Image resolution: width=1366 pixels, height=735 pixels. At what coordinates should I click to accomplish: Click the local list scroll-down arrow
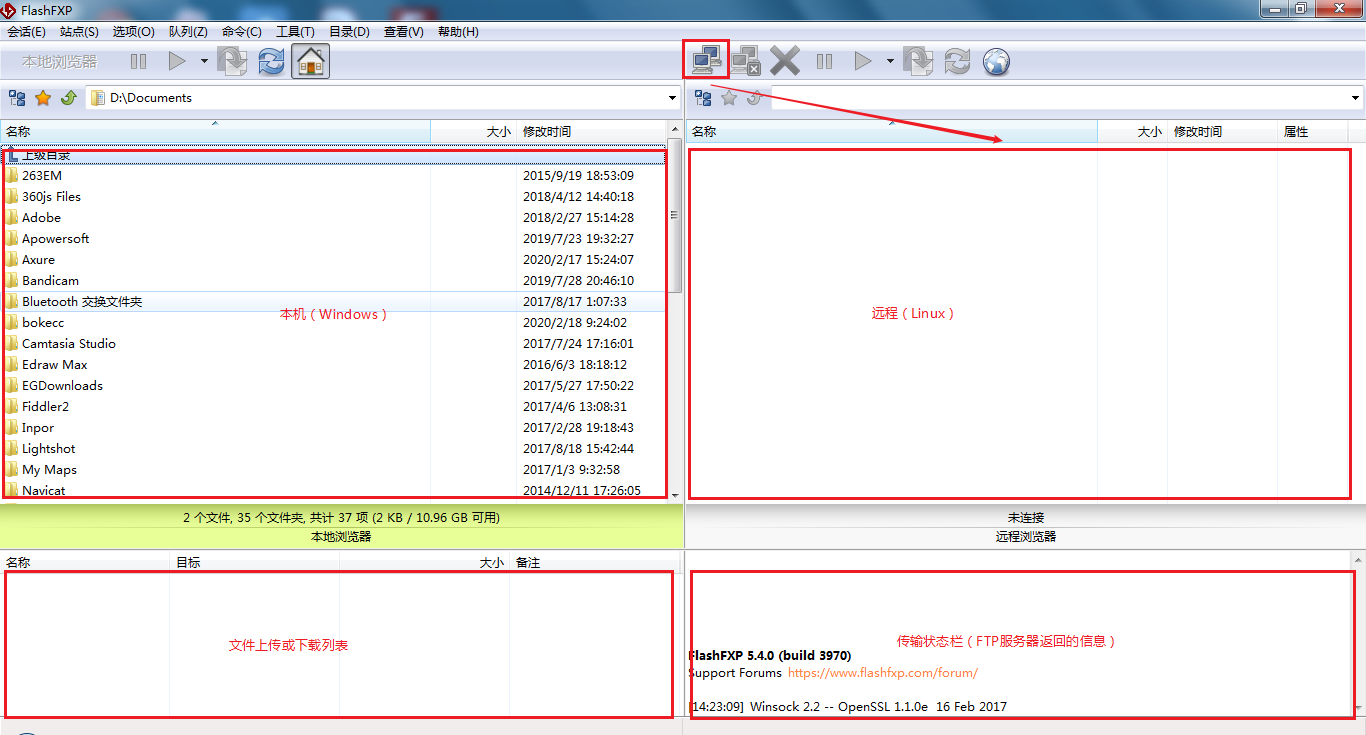pyautogui.click(x=674, y=494)
